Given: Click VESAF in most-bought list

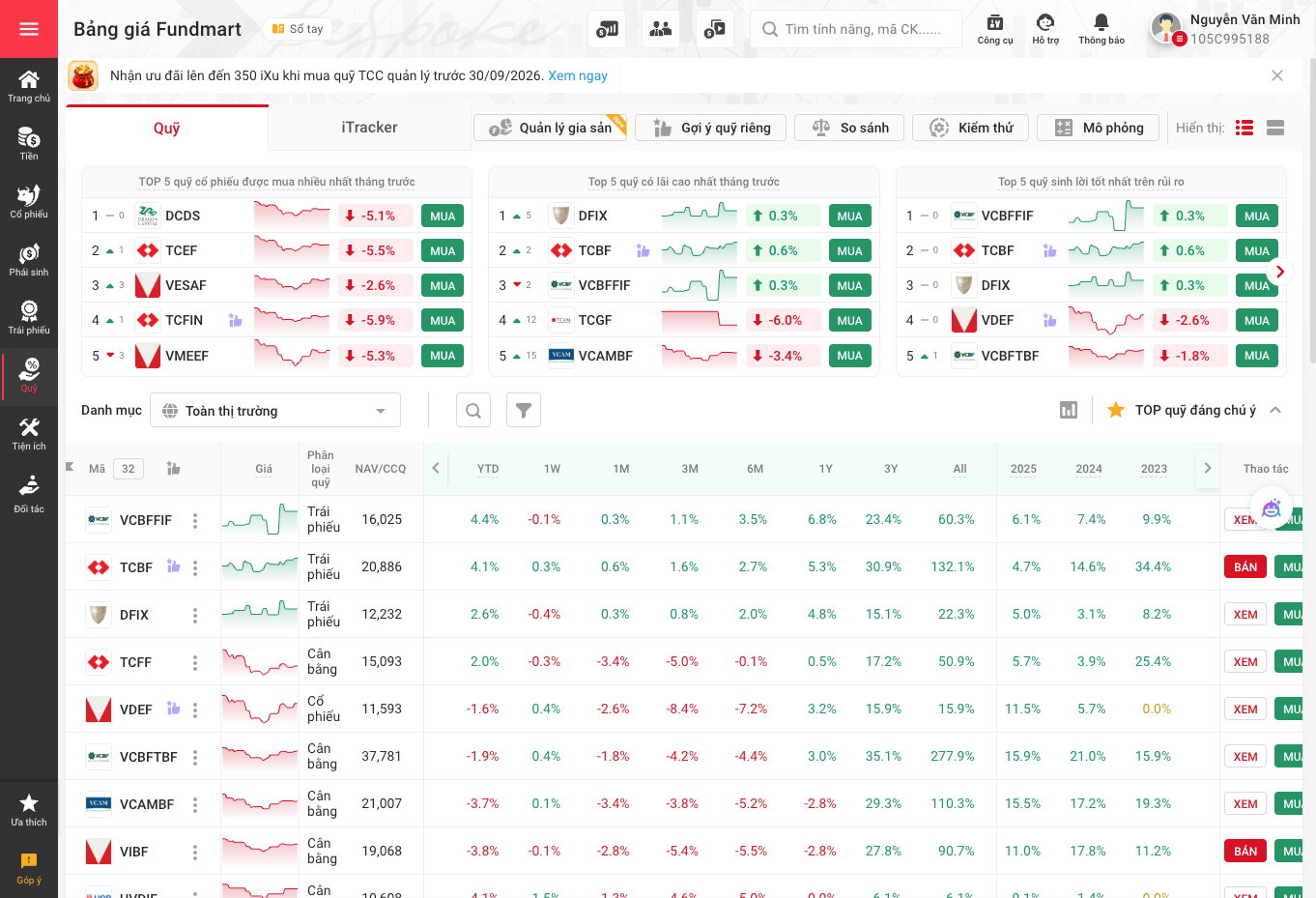Looking at the screenshot, I should coord(186,285).
